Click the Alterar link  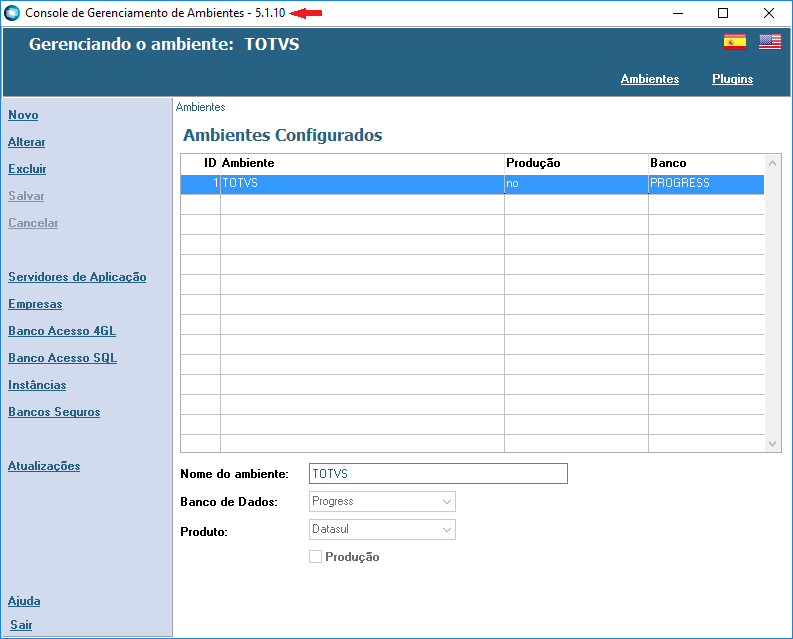coord(26,142)
